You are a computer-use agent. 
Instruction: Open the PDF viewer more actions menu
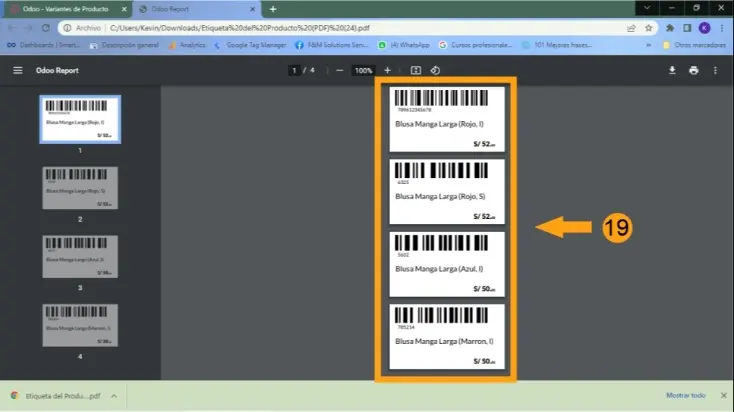[x=715, y=70]
